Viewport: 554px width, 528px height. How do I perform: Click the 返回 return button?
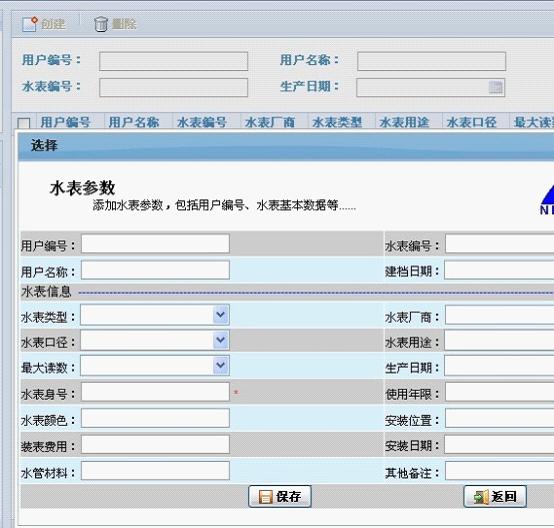click(x=495, y=497)
